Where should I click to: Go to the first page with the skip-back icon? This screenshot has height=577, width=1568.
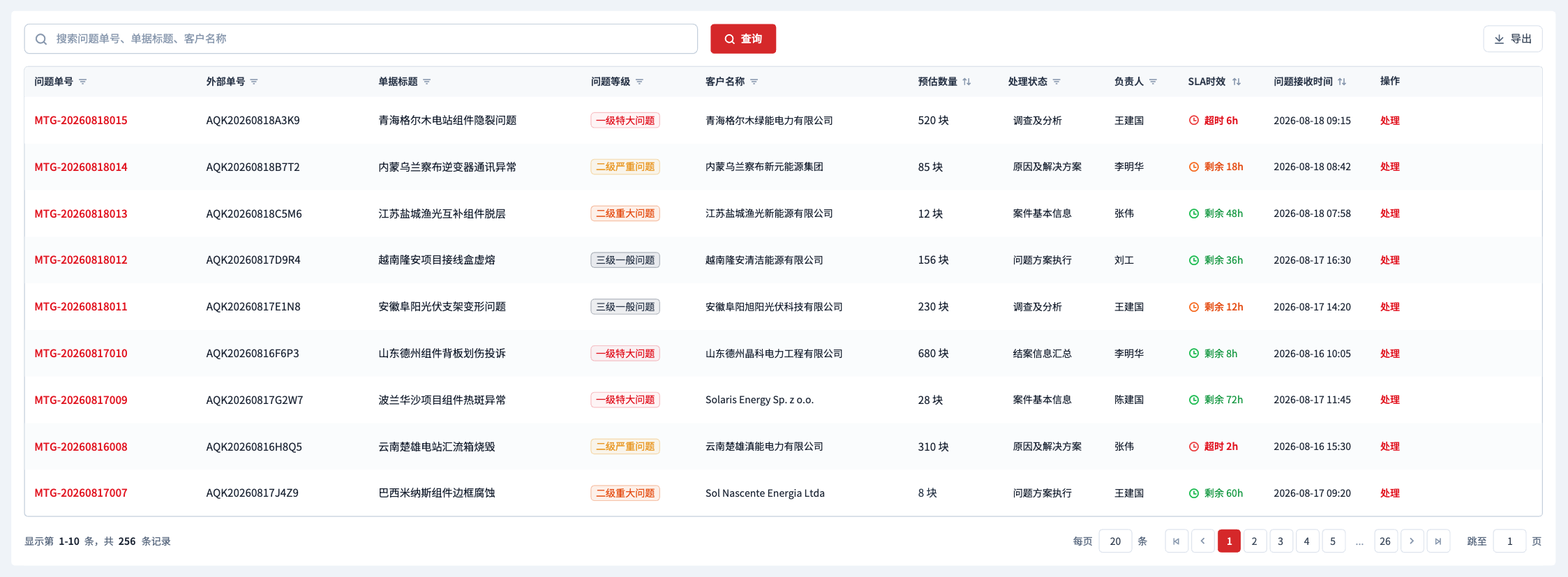(1177, 541)
